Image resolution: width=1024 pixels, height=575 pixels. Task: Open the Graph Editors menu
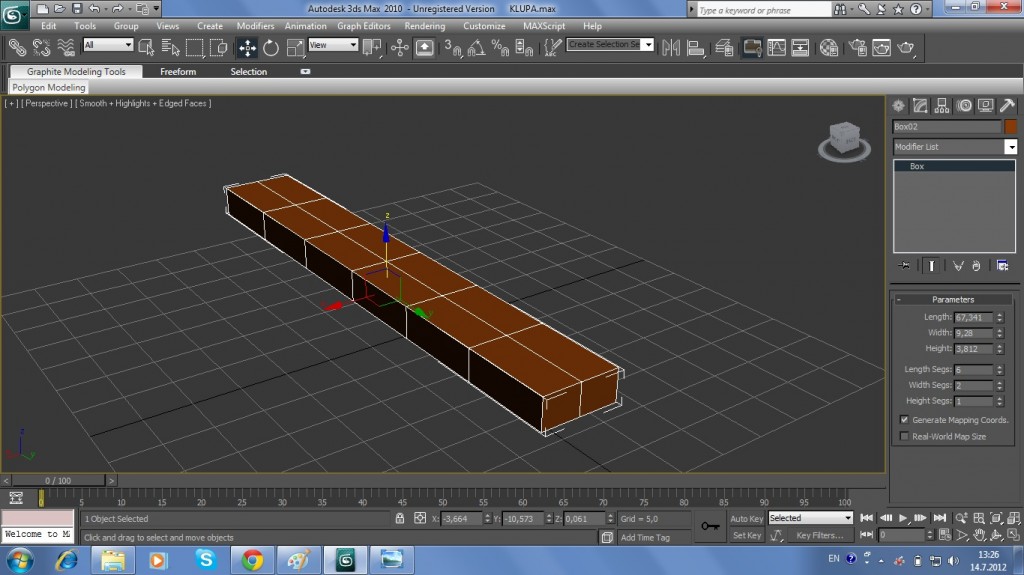(364, 26)
